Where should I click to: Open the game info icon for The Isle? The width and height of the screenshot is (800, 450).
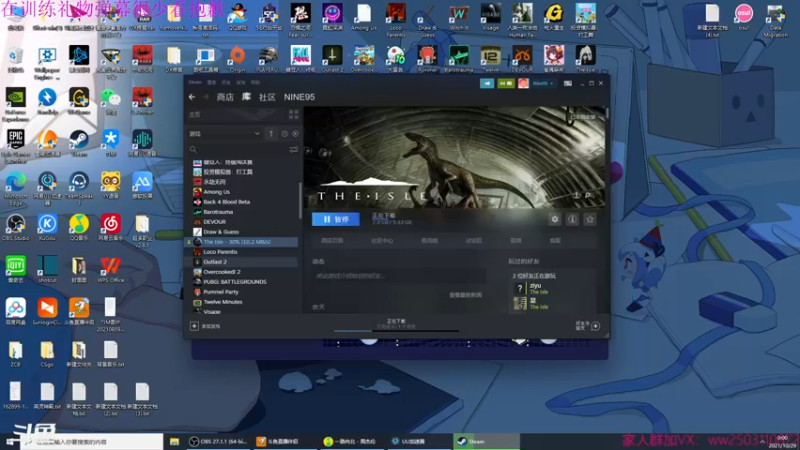point(572,219)
